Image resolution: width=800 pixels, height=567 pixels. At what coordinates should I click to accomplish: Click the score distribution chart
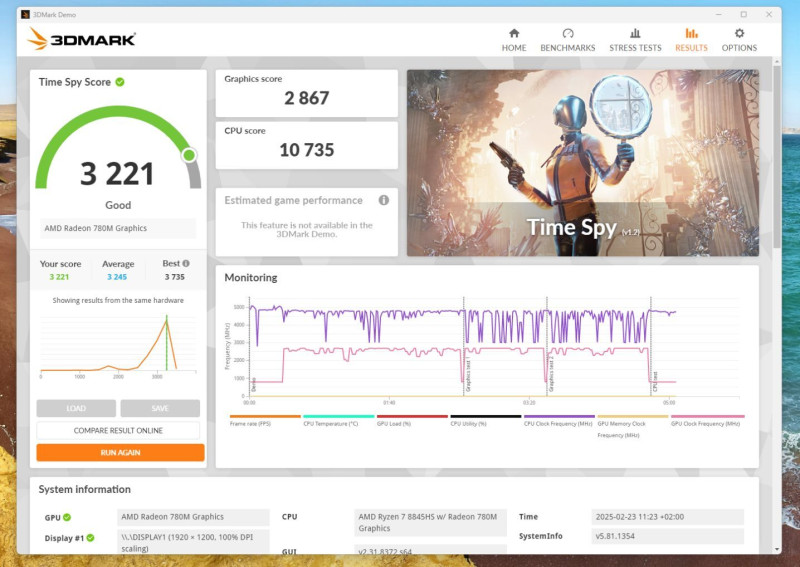click(x=118, y=346)
